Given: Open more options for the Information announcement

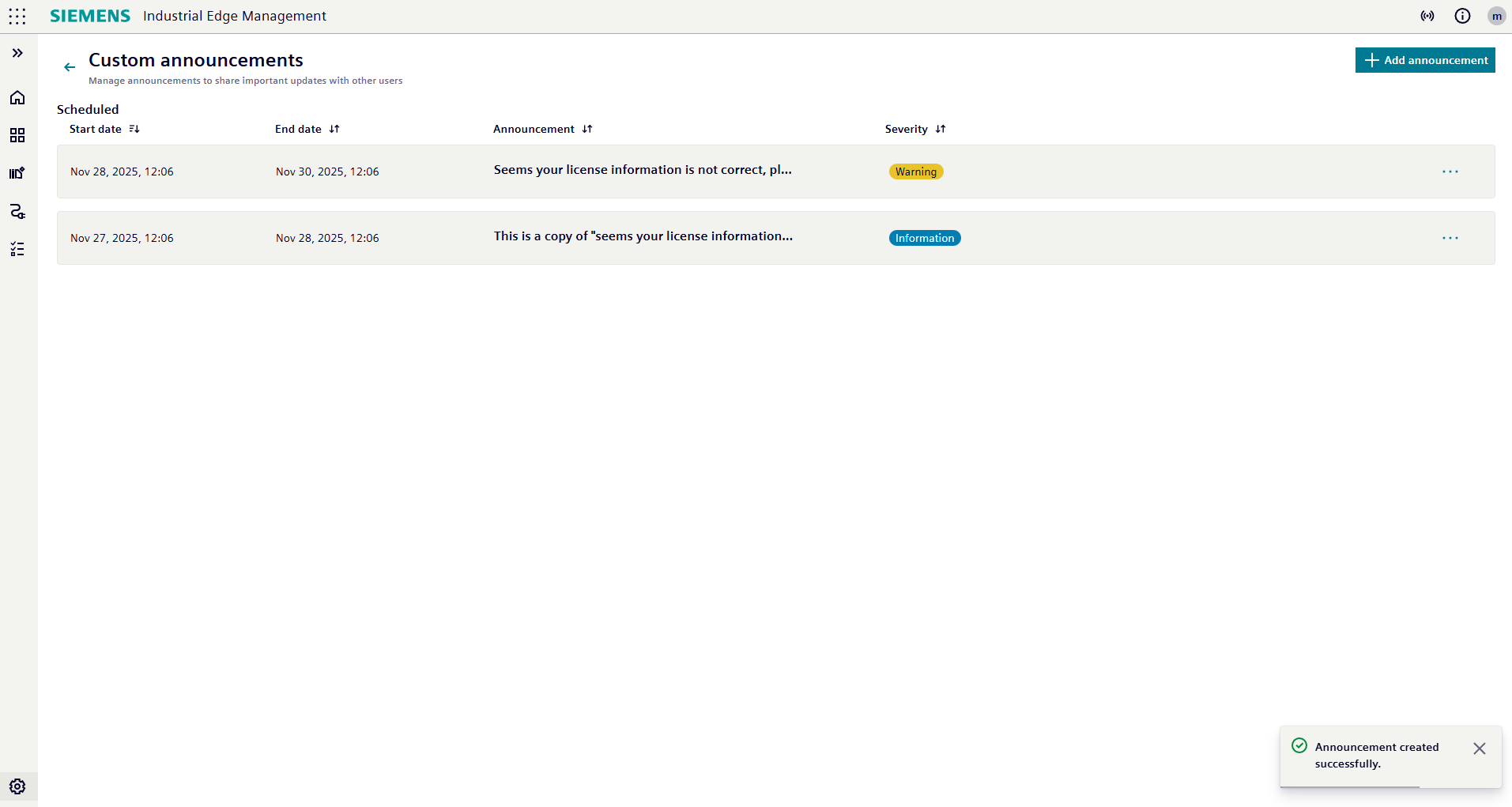Looking at the screenshot, I should tap(1450, 238).
